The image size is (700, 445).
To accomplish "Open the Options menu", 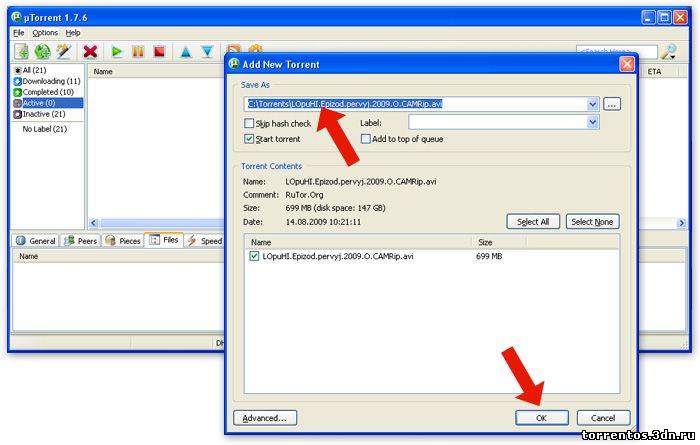I will [44, 33].
